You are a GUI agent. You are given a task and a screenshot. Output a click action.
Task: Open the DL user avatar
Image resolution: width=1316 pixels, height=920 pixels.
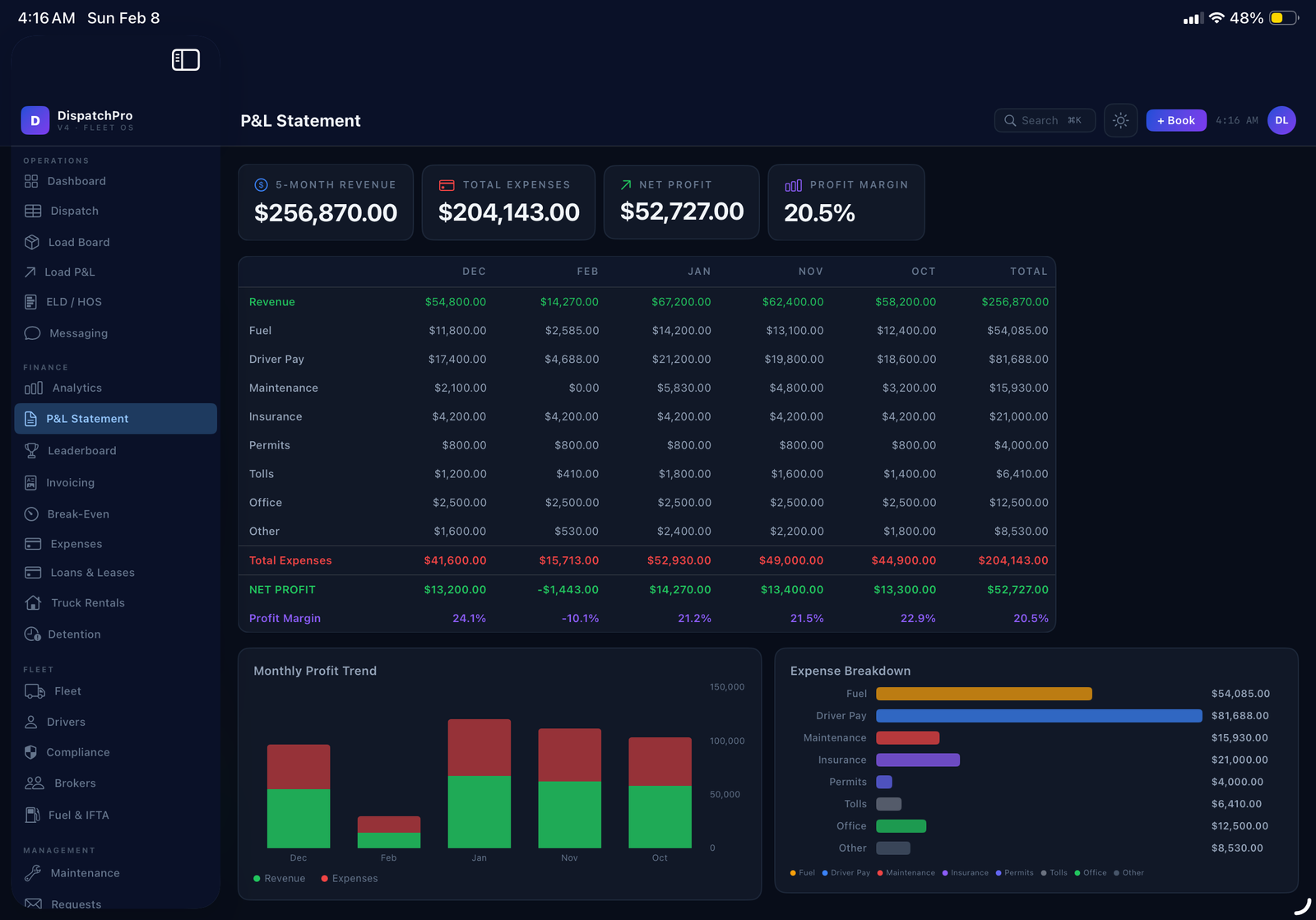coord(1281,121)
